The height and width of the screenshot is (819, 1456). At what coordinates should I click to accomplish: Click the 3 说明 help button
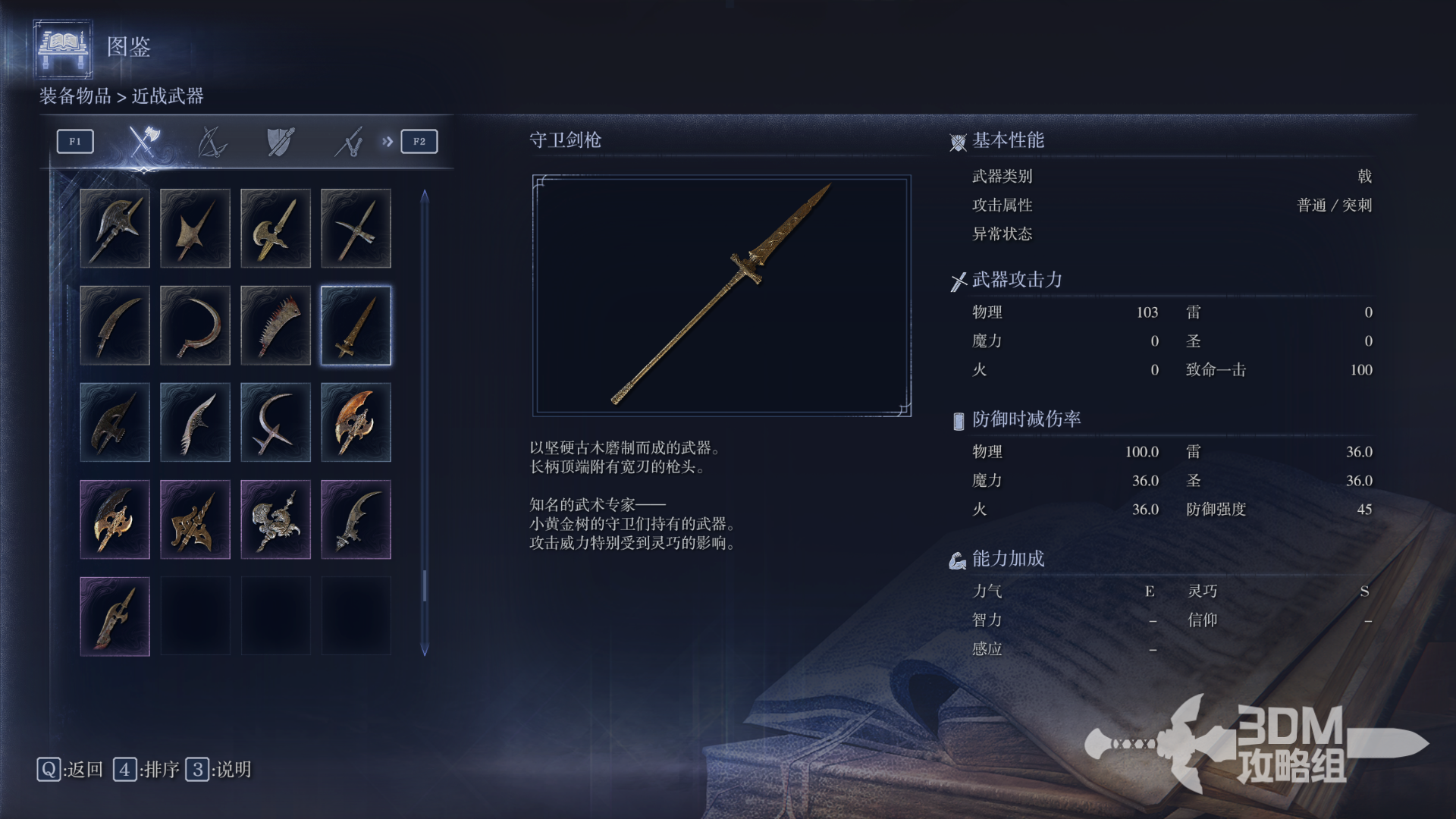pyautogui.click(x=218, y=770)
